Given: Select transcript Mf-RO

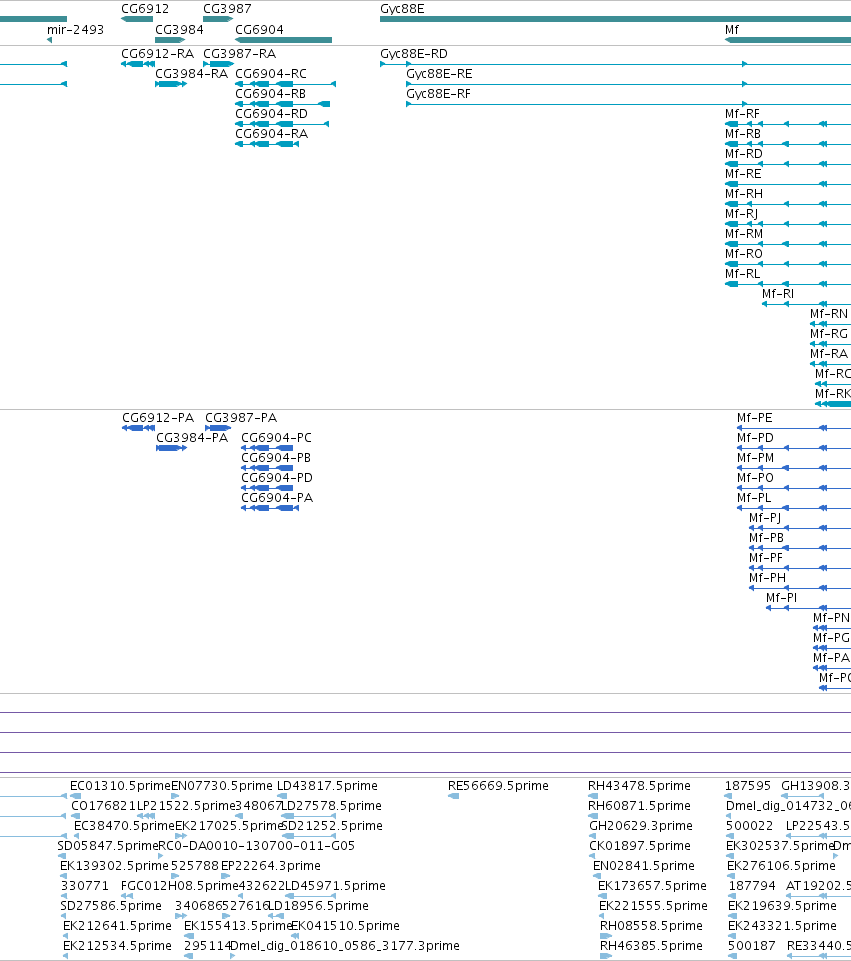Looking at the screenshot, I should pos(744,254).
